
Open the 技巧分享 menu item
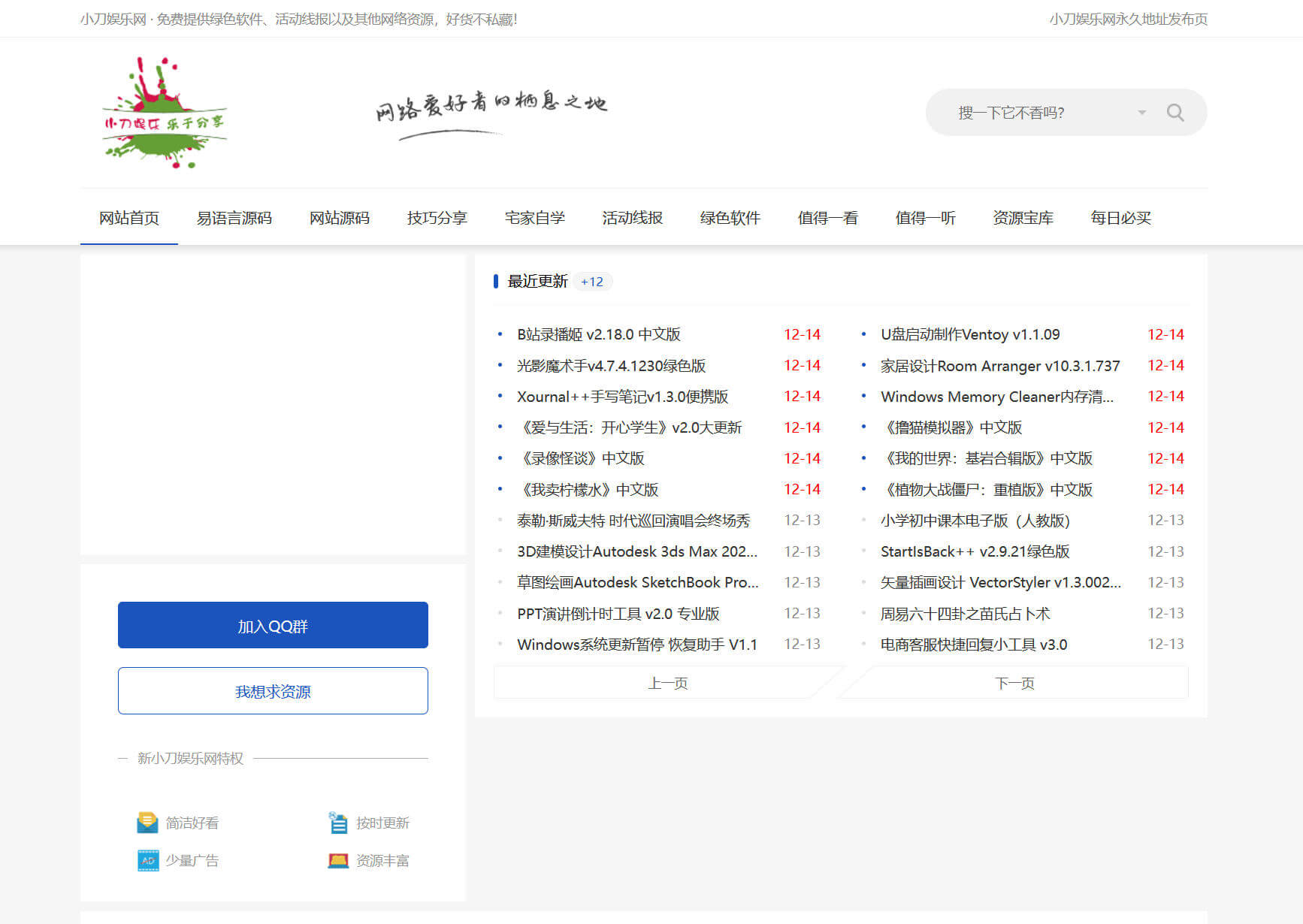pyautogui.click(x=436, y=218)
